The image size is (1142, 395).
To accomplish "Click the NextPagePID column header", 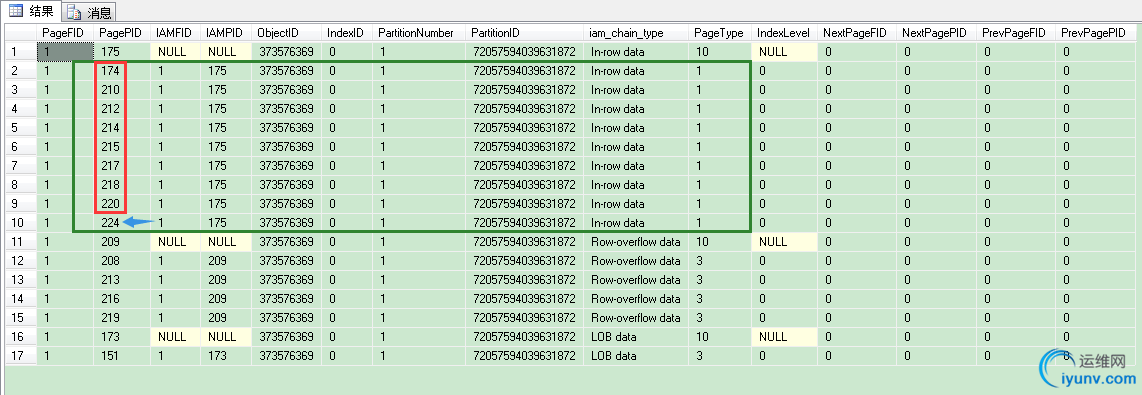I will point(936,33).
